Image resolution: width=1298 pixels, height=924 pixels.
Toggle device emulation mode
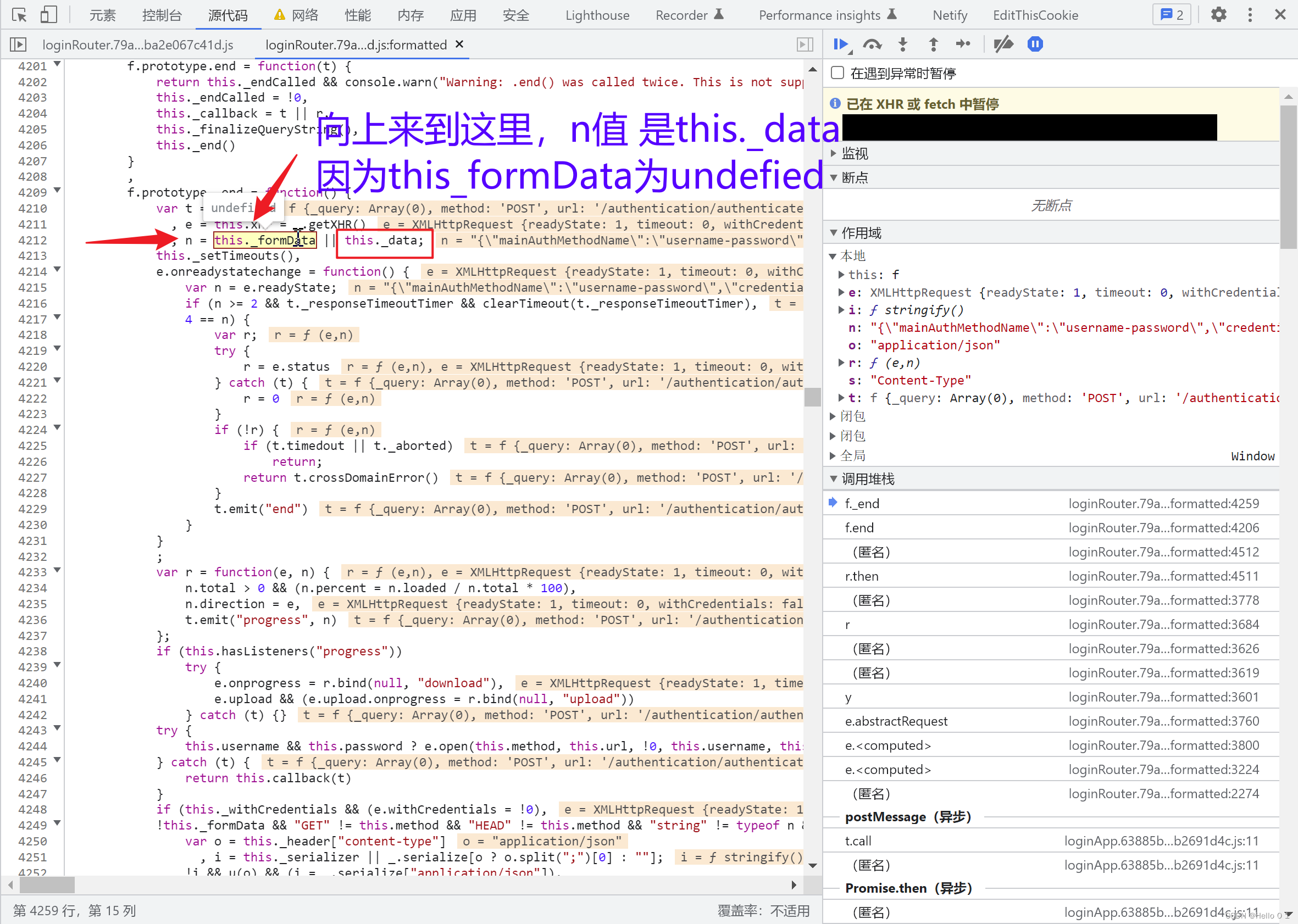coord(49,15)
